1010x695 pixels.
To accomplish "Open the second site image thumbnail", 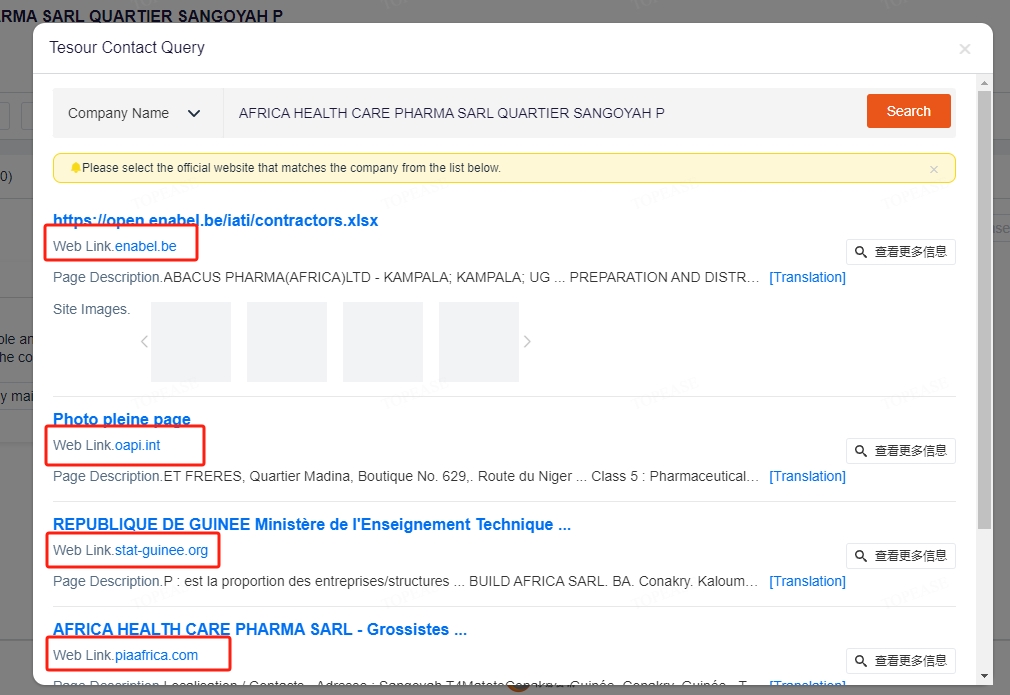I will click(287, 341).
